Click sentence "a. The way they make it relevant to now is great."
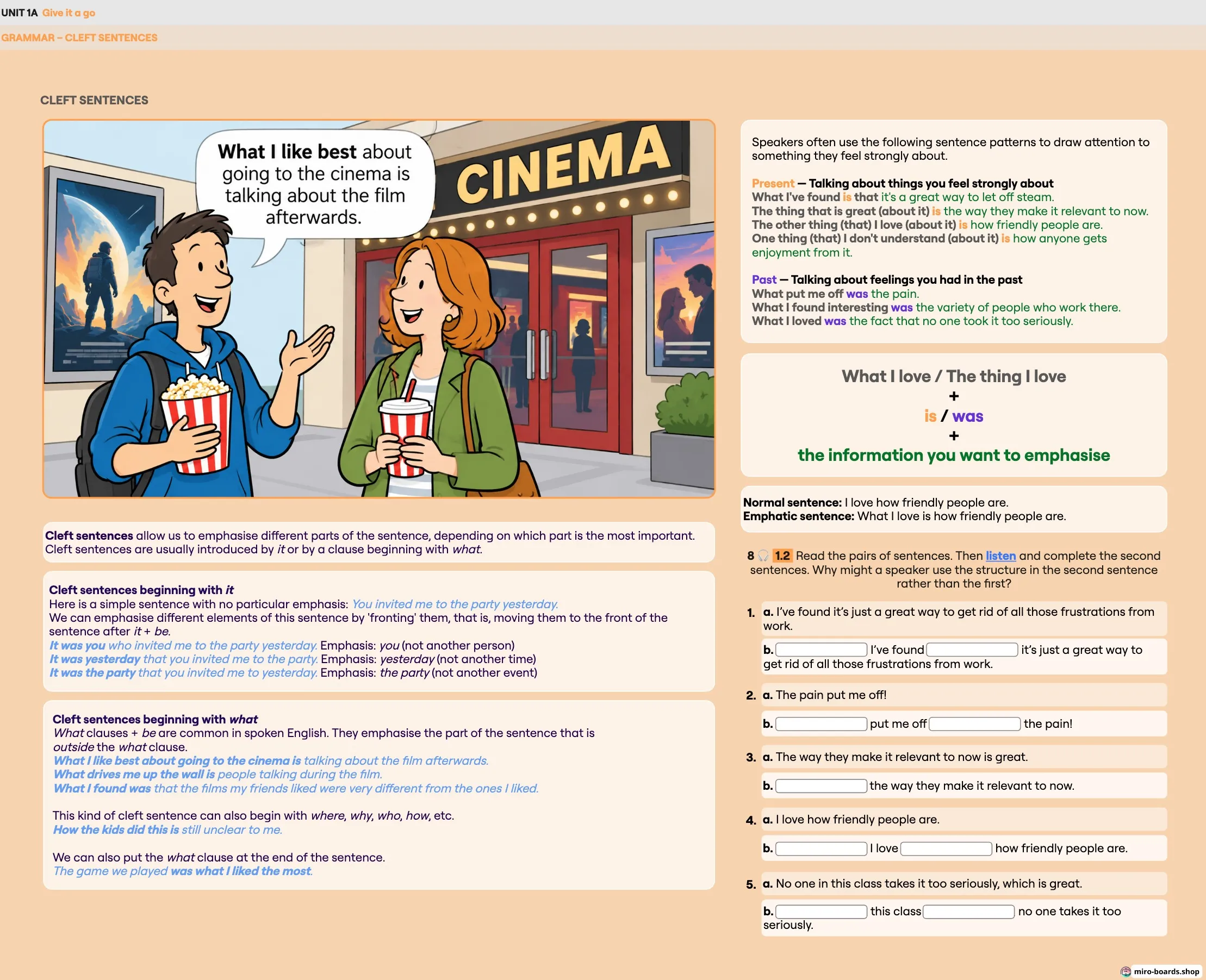 895,757
